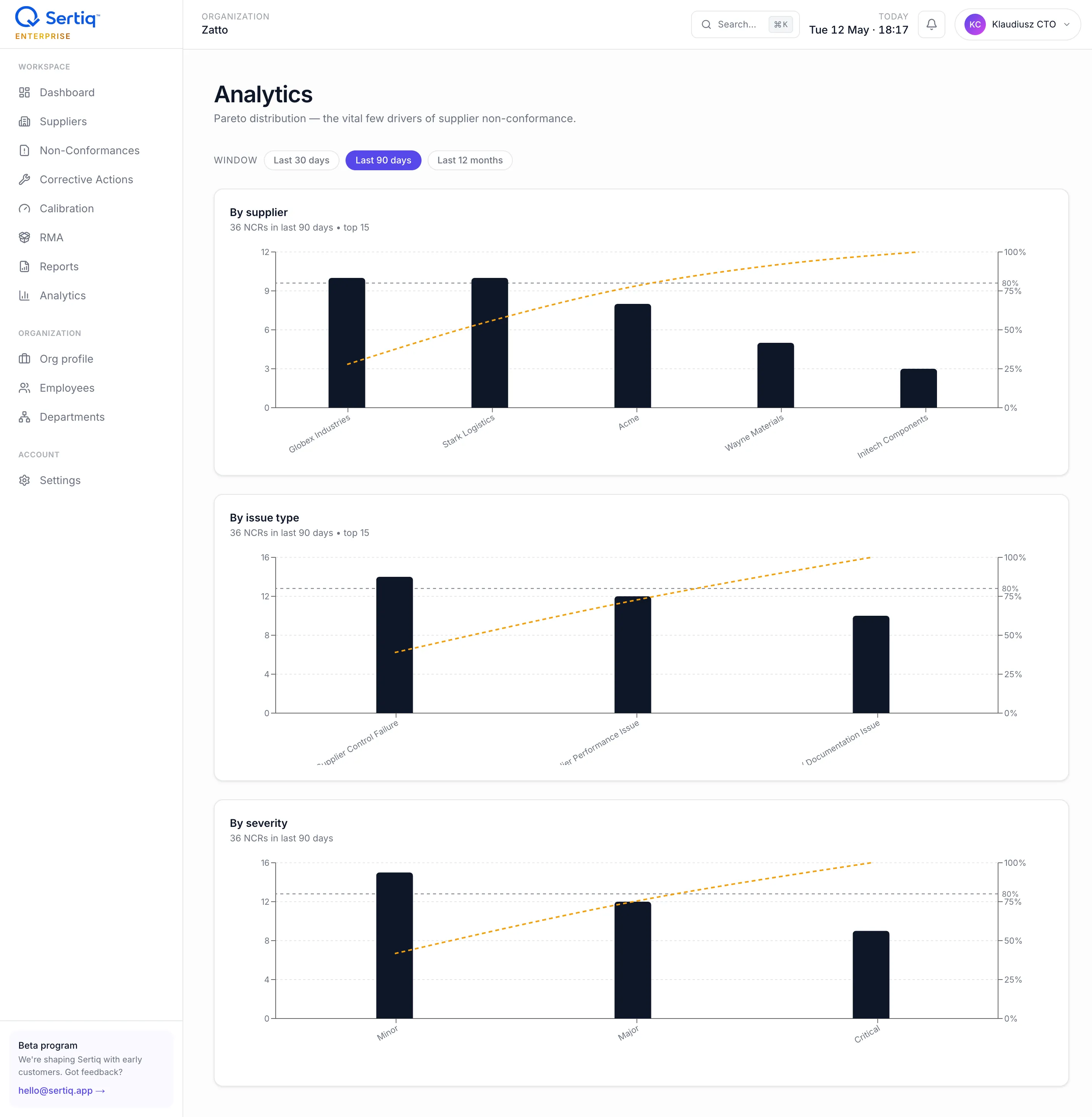Click the Stark Logistics bar

coord(490,343)
